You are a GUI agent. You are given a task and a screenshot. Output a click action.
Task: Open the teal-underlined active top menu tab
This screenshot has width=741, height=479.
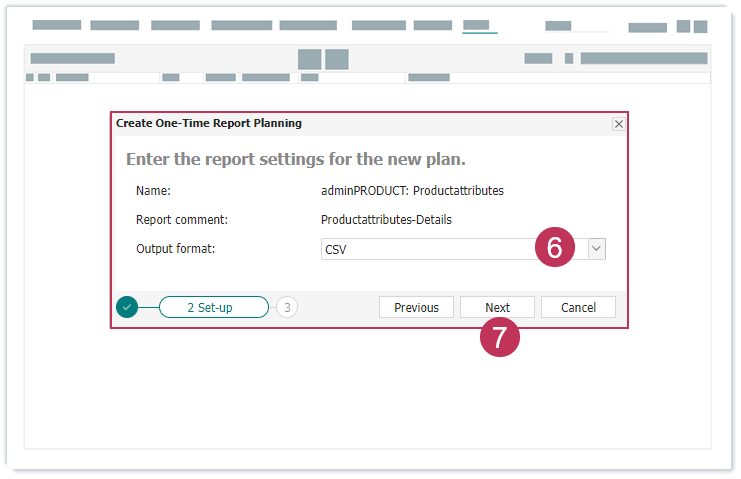pos(479,26)
